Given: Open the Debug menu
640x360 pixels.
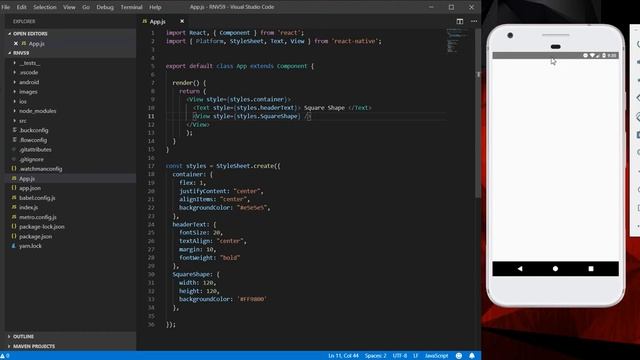Looking at the screenshot, I should pos(105,7).
